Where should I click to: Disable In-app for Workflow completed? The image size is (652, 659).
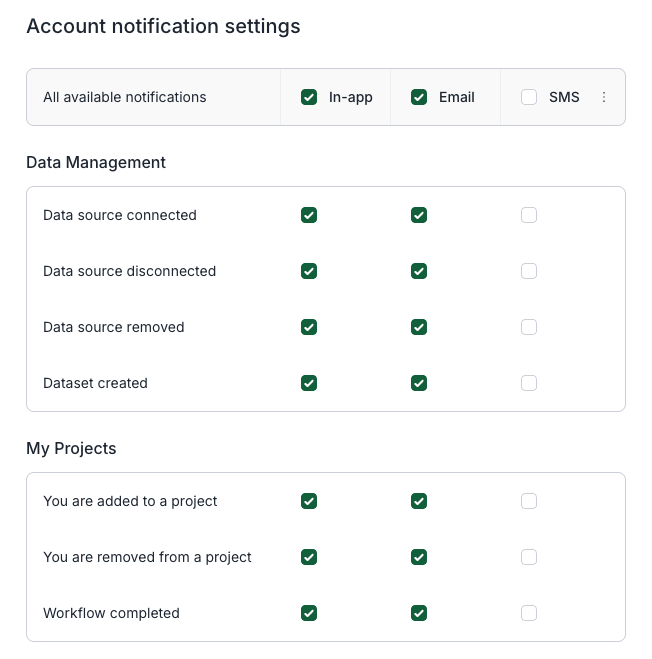(x=309, y=613)
